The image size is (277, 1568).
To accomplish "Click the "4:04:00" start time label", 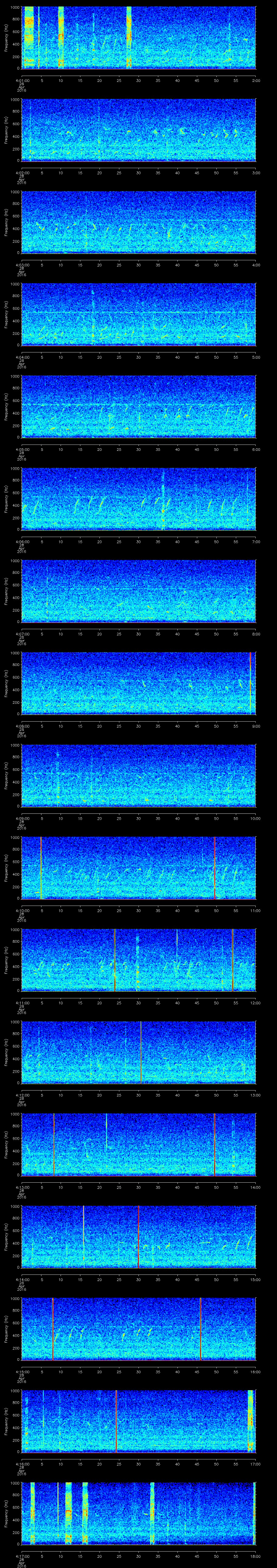I will [22, 357].
